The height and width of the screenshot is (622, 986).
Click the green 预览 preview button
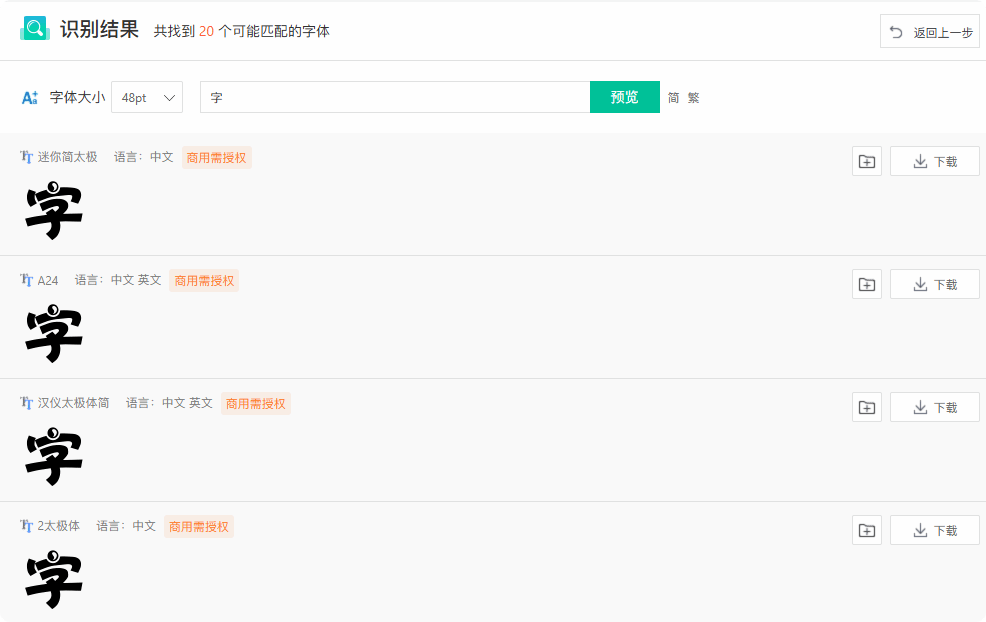point(624,97)
